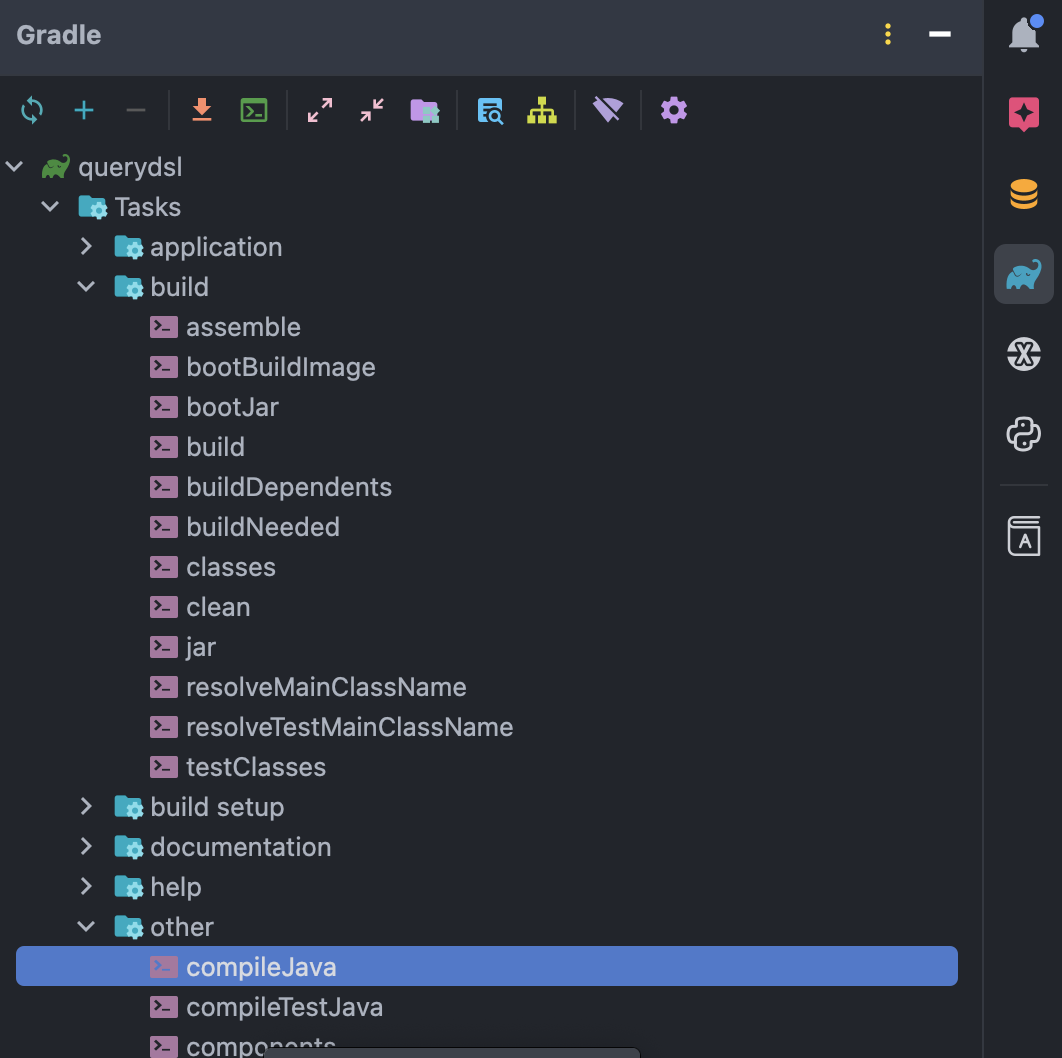Collapse the Tasks folder chevron
The width and height of the screenshot is (1062, 1058).
[50, 206]
